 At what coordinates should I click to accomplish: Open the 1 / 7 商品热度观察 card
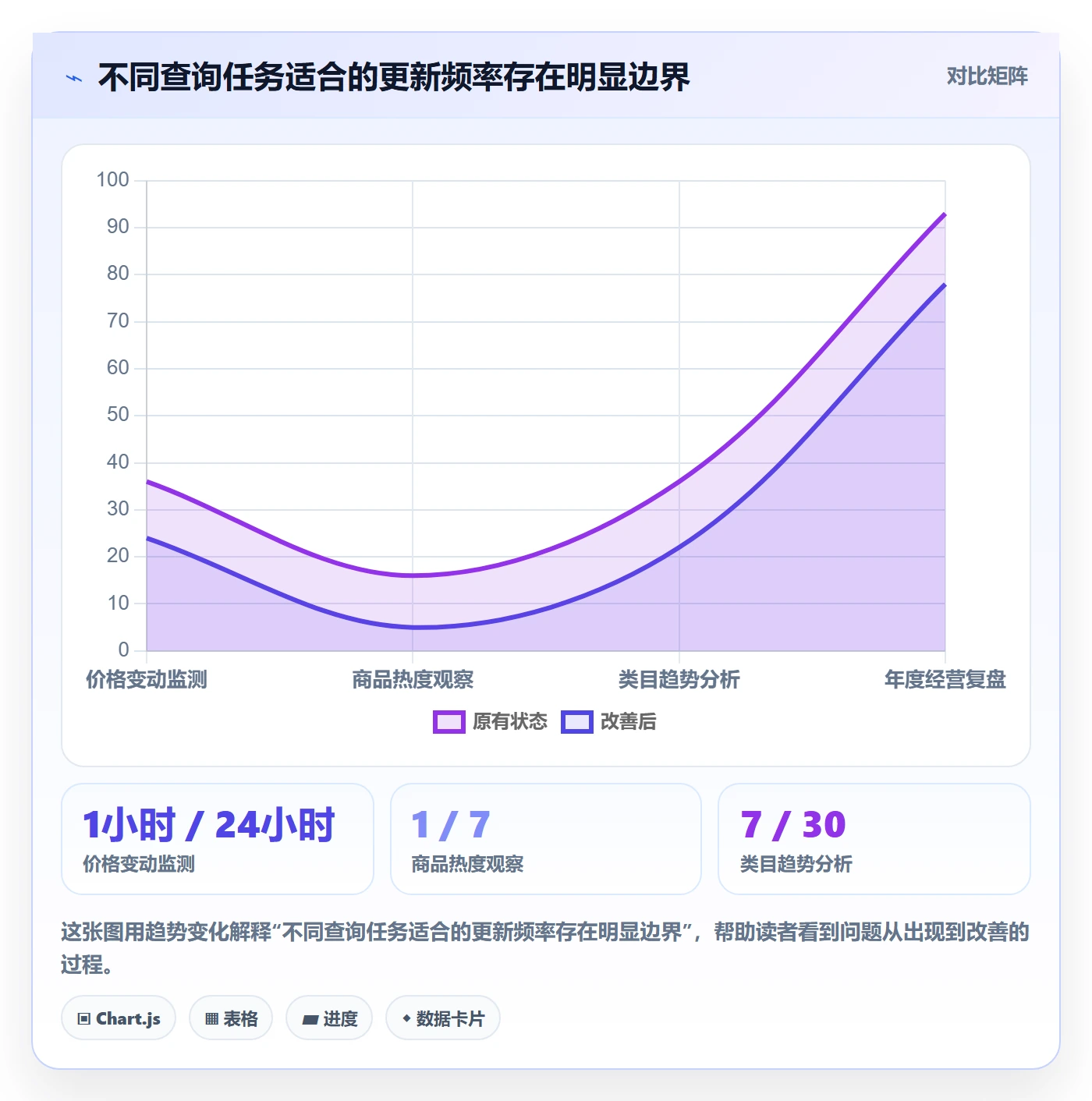point(546,839)
